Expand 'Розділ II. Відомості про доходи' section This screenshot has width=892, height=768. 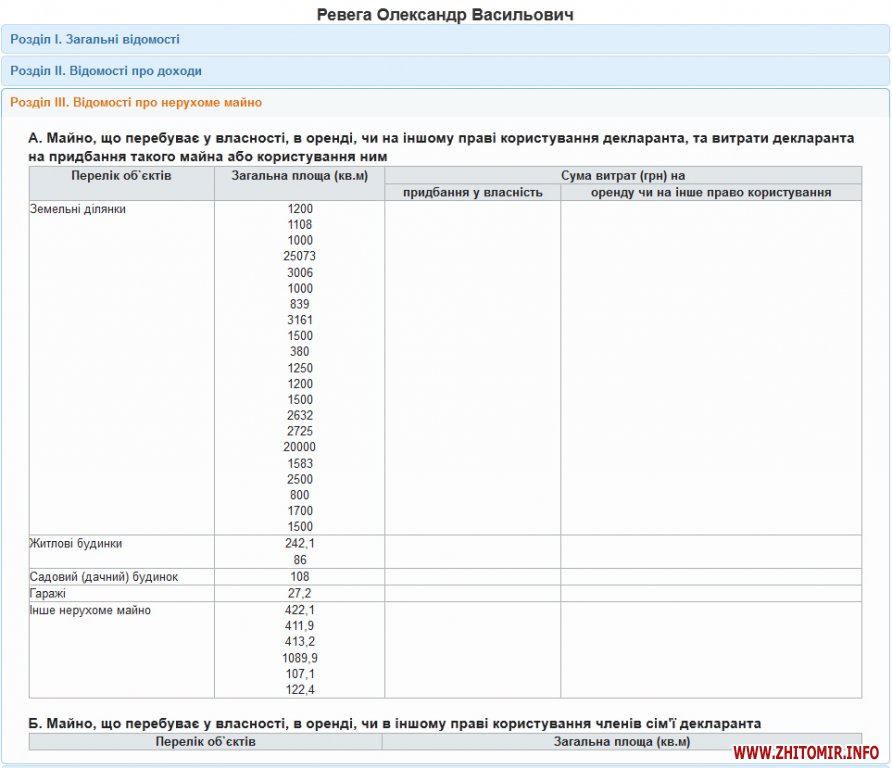[106, 72]
